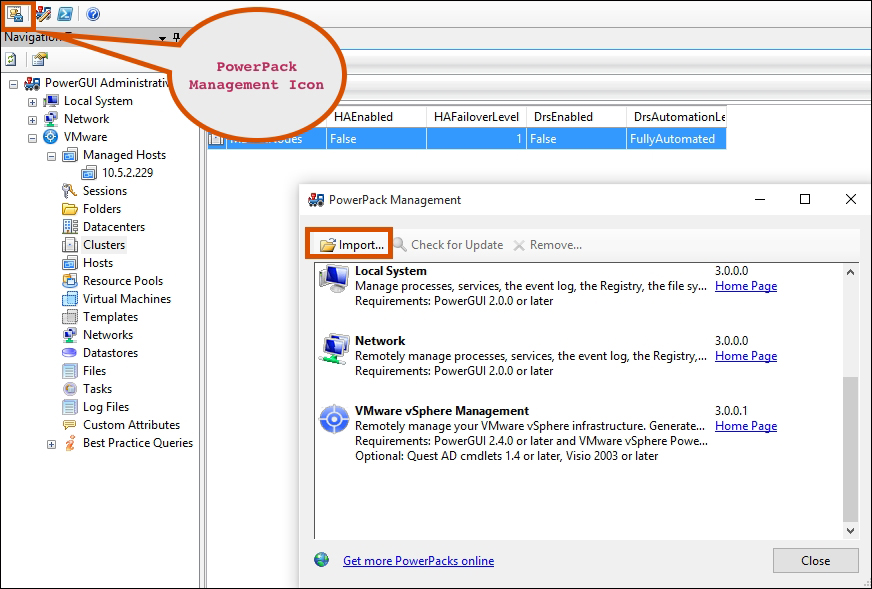Click the Templates node icon
This screenshot has height=589, width=872.
click(70, 316)
